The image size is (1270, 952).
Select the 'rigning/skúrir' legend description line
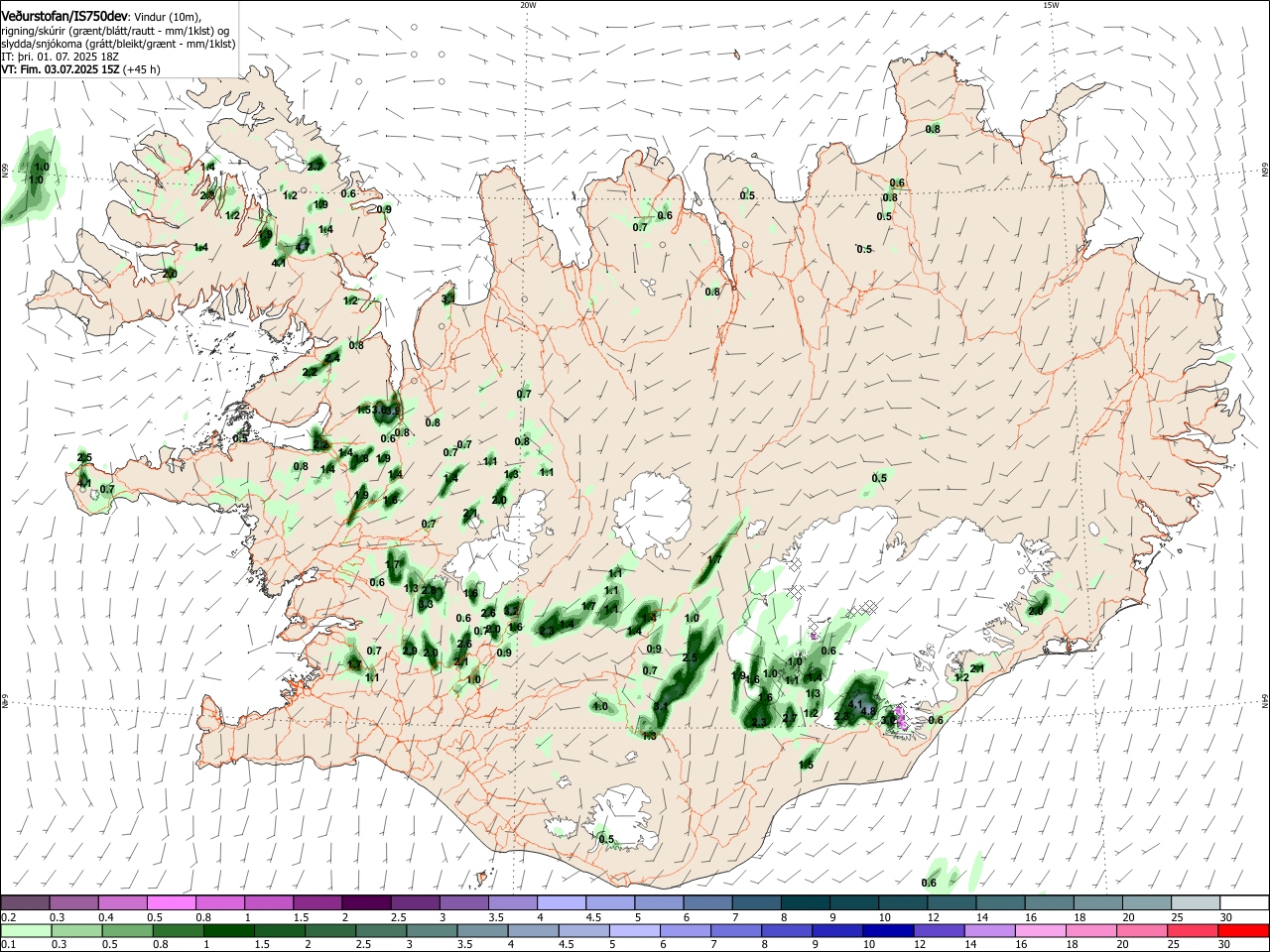pyautogui.click(x=115, y=30)
